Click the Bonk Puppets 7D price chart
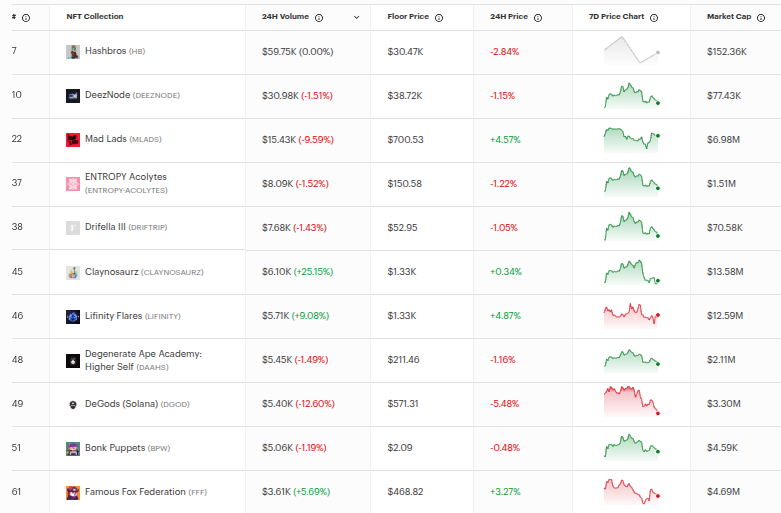The width and height of the screenshot is (781, 513). pyautogui.click(x=632, y=447)
